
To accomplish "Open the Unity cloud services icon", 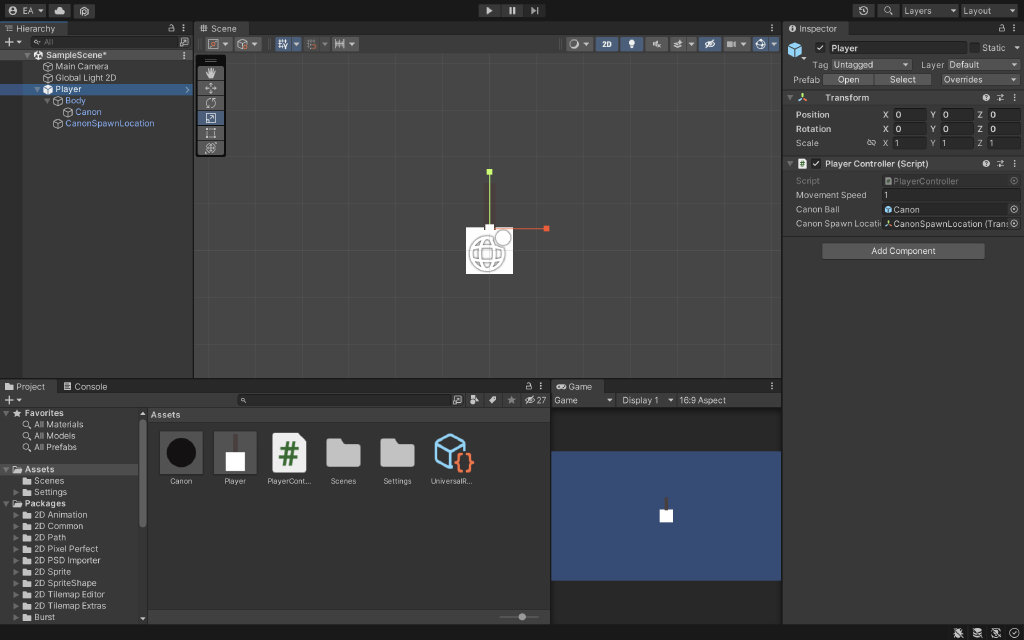I will (x=58, y=10).
